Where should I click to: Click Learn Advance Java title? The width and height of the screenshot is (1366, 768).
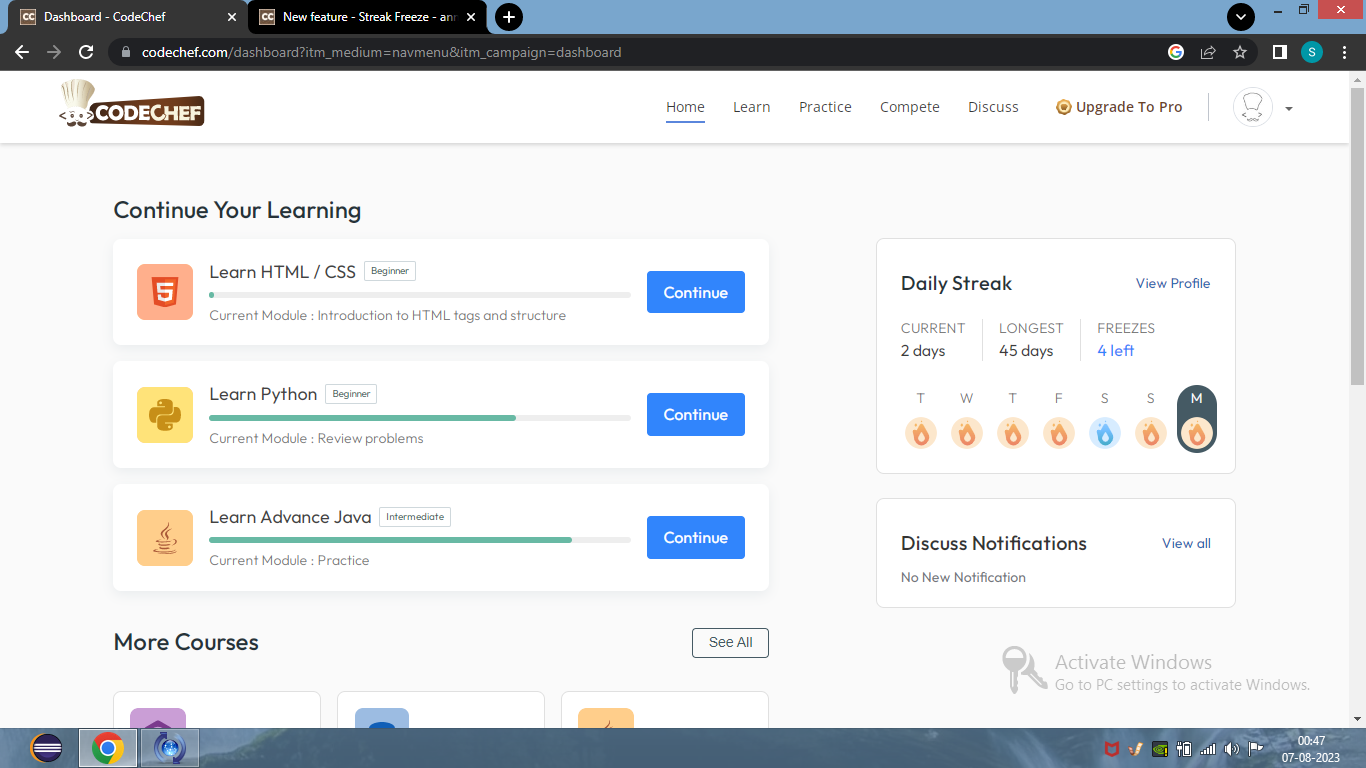point(290,517)
